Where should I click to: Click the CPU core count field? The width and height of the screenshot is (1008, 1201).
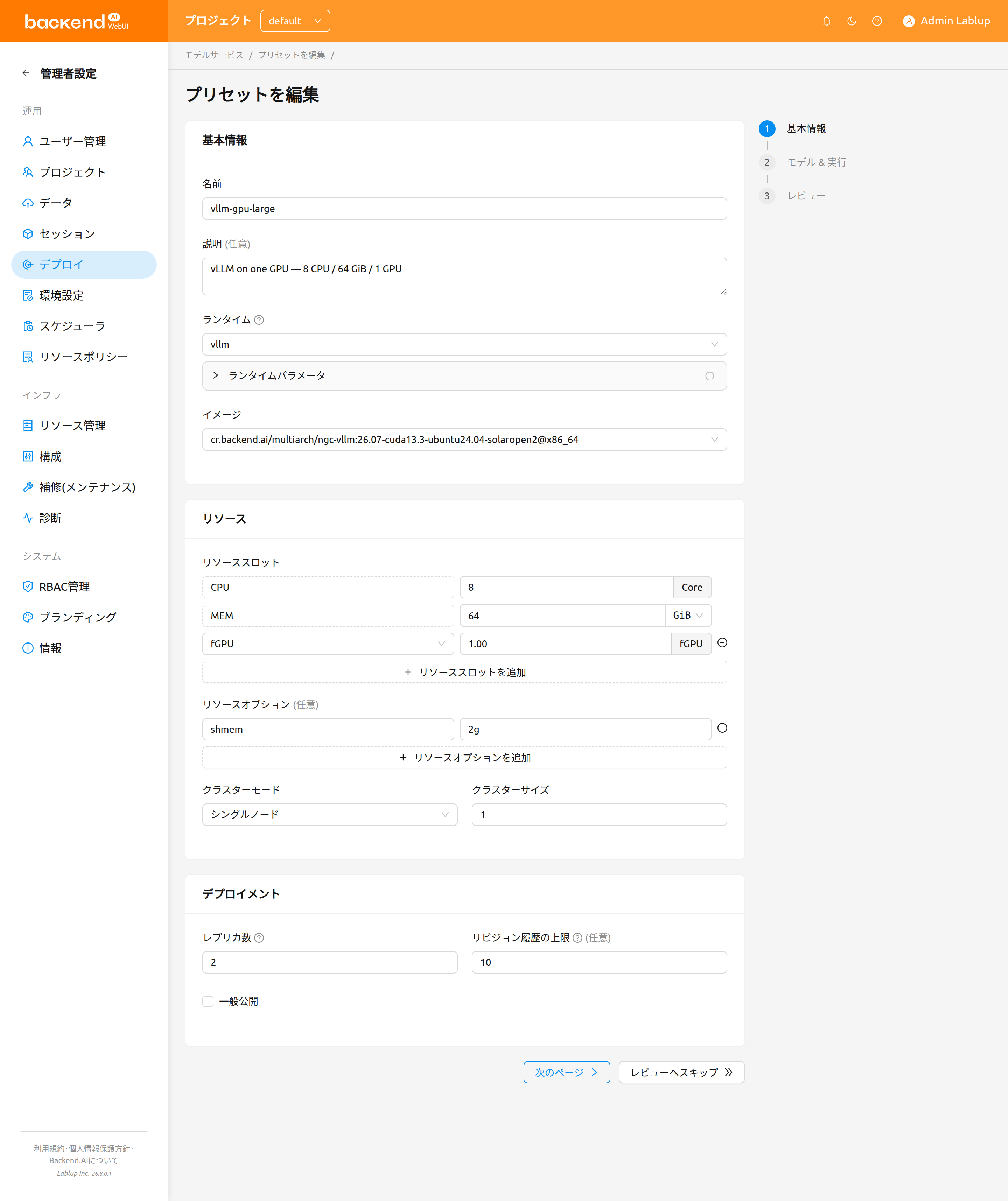[566, 587]
